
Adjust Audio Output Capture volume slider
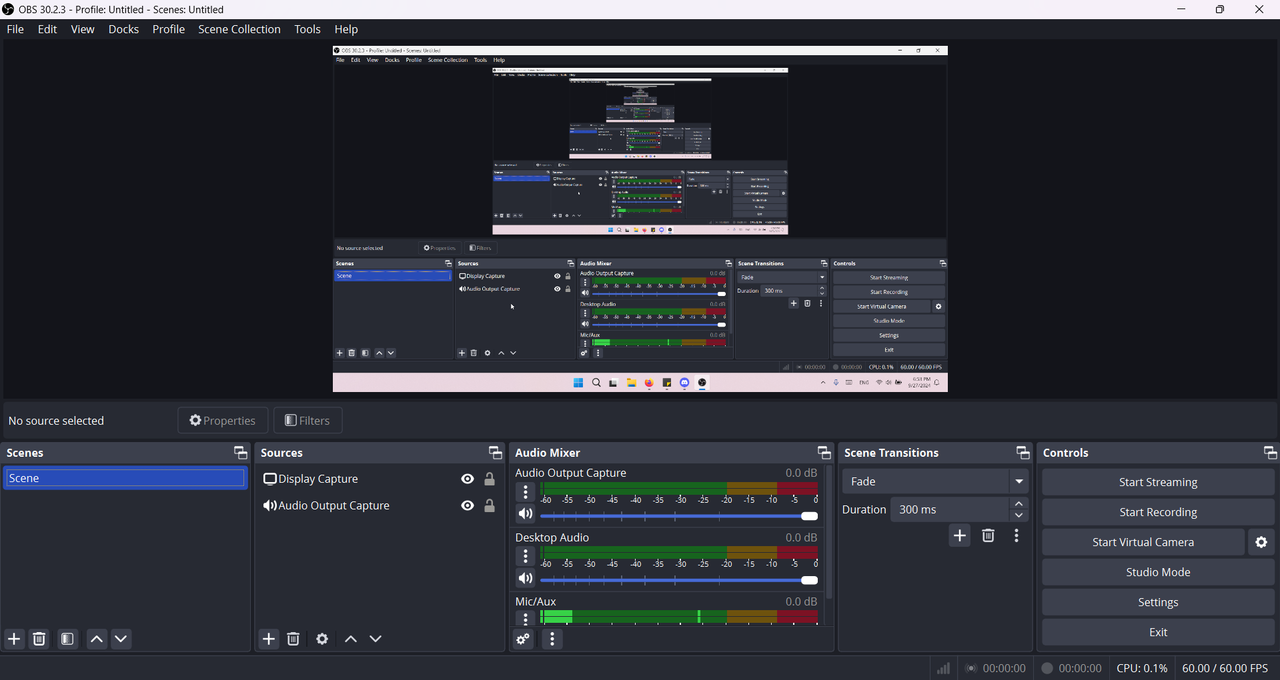pyautogui.click(x=679, y=516)
